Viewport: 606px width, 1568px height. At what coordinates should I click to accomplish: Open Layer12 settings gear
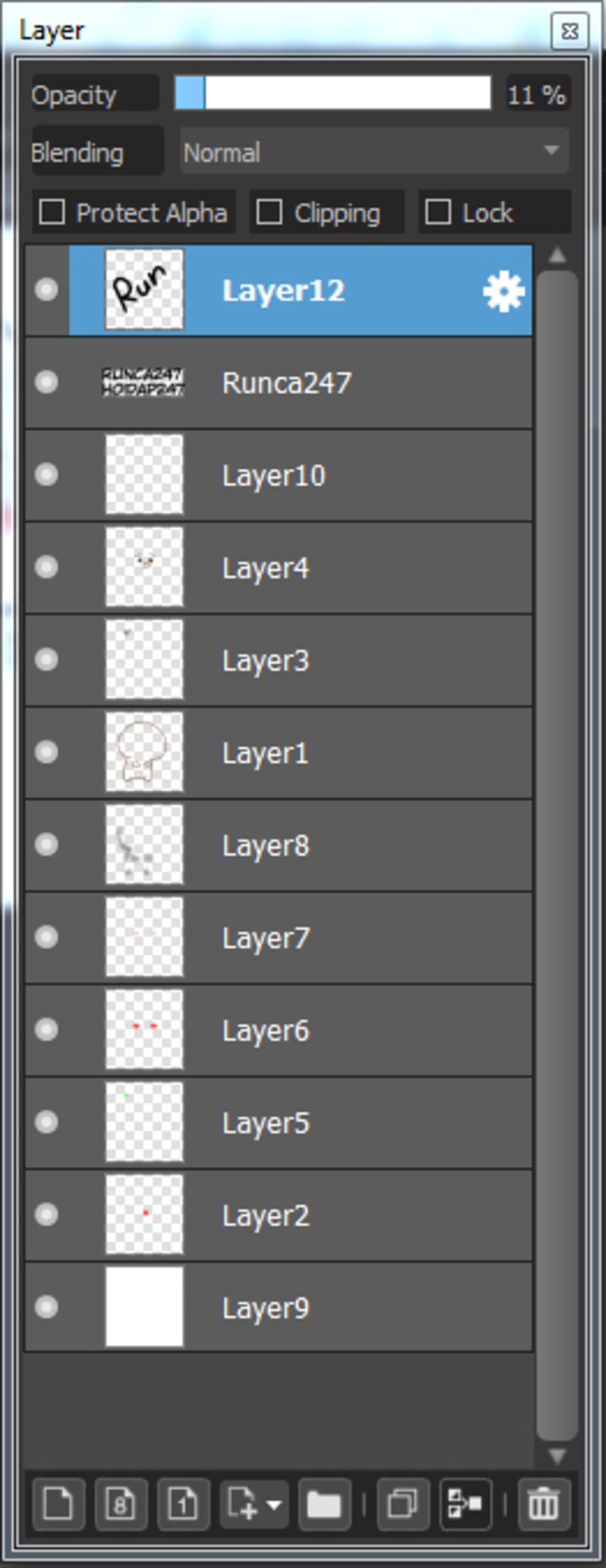pos(504,292)
